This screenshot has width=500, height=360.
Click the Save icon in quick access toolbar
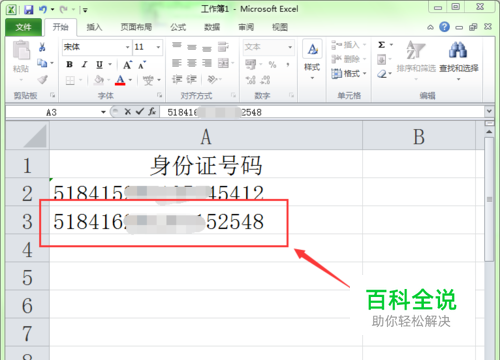point(29,9)
